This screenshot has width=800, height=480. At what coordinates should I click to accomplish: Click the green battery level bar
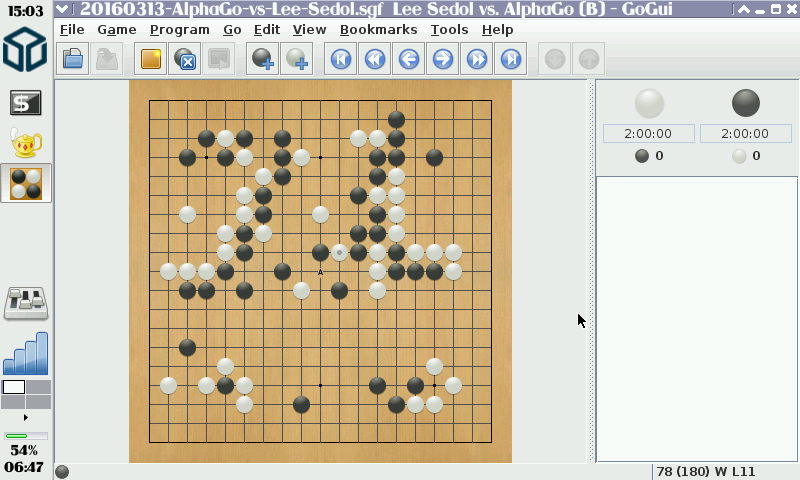tap(26, 436)
